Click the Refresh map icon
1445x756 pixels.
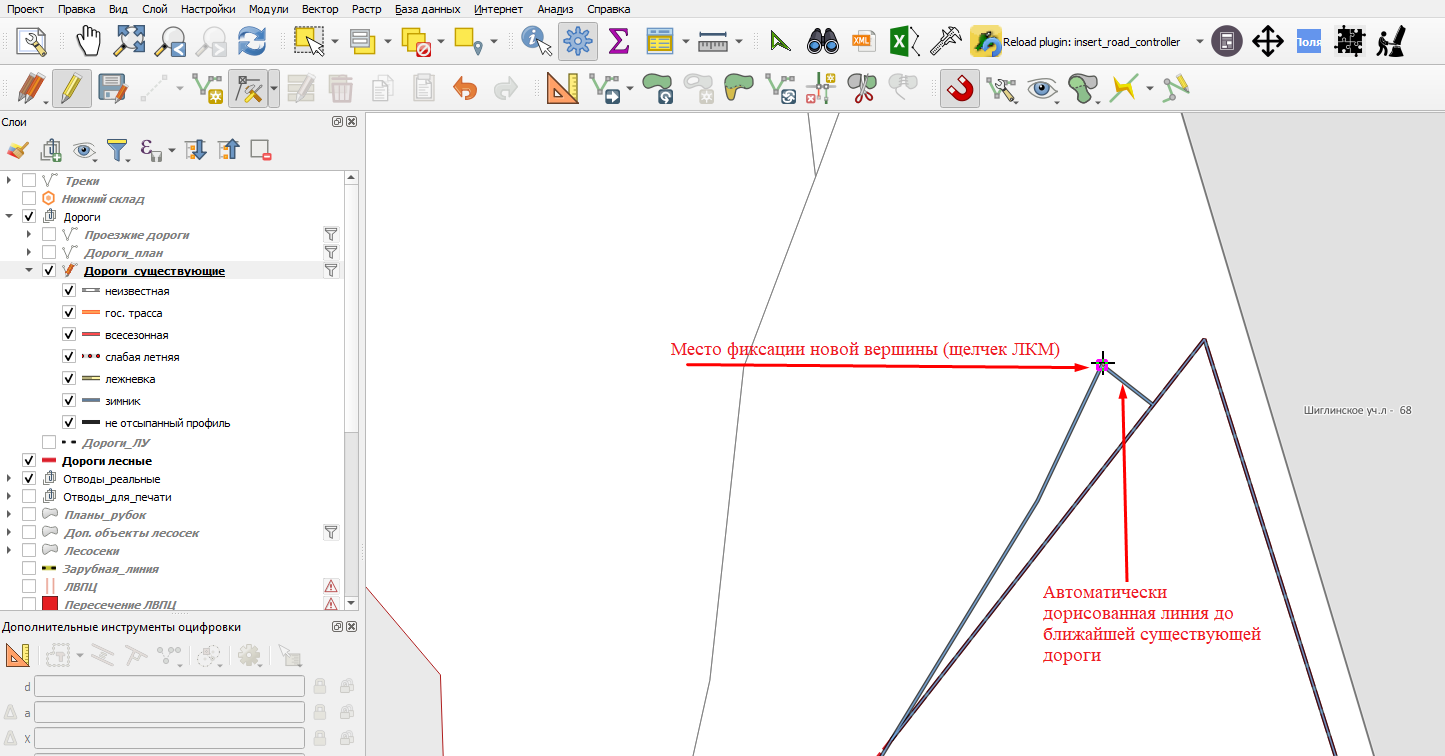click(x=251, y=42)
